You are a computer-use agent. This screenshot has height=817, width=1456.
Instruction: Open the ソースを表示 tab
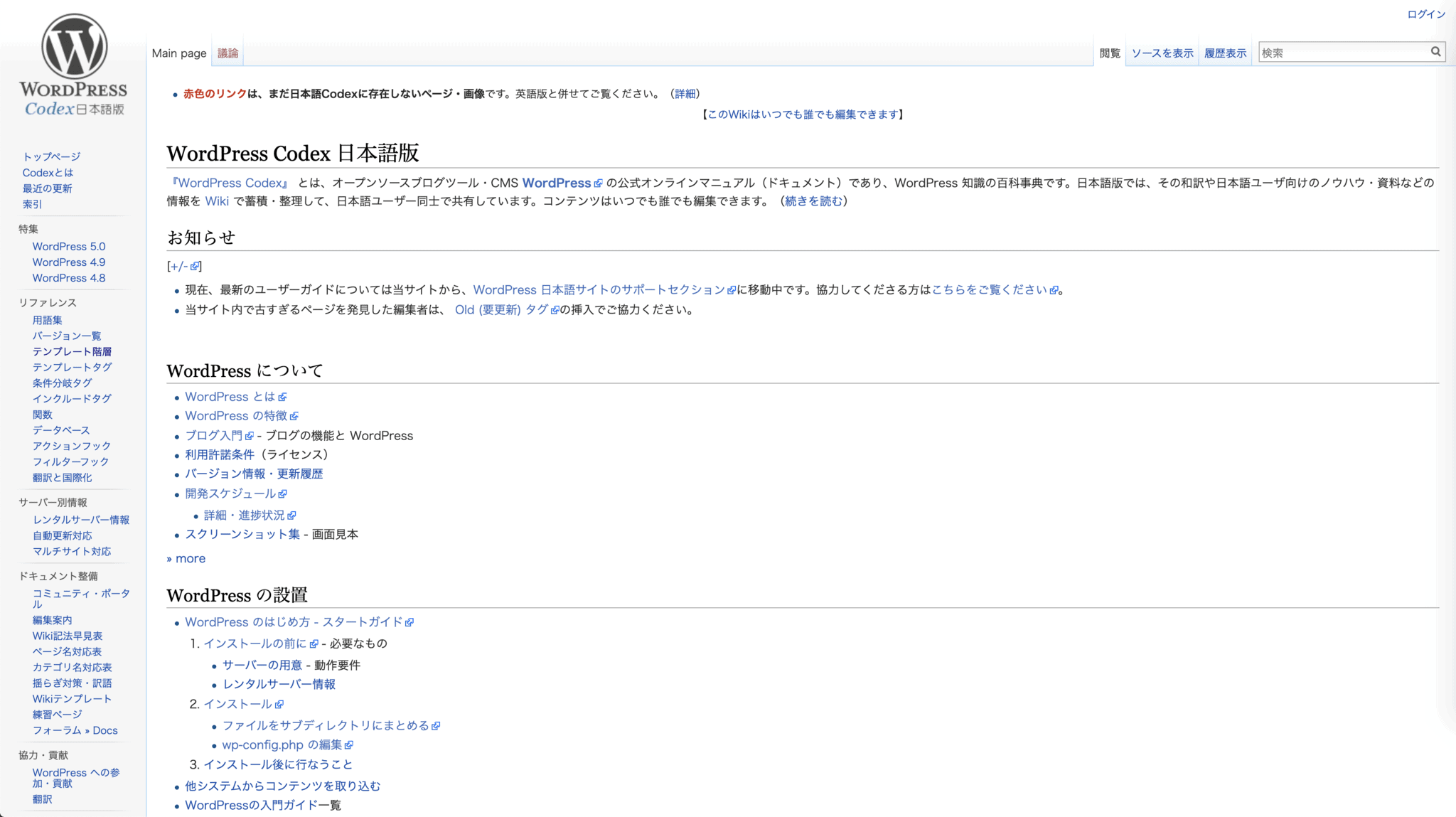tap(1162, 52)
